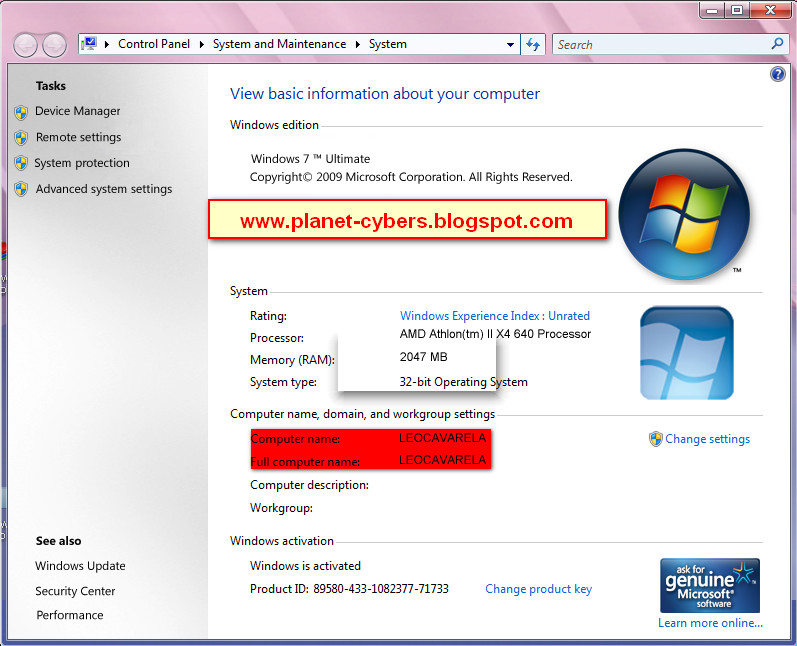Expand arrow after System and Maintenance breadcrumb
Viewport: 797px width, 646px height.
click(358, 44)
